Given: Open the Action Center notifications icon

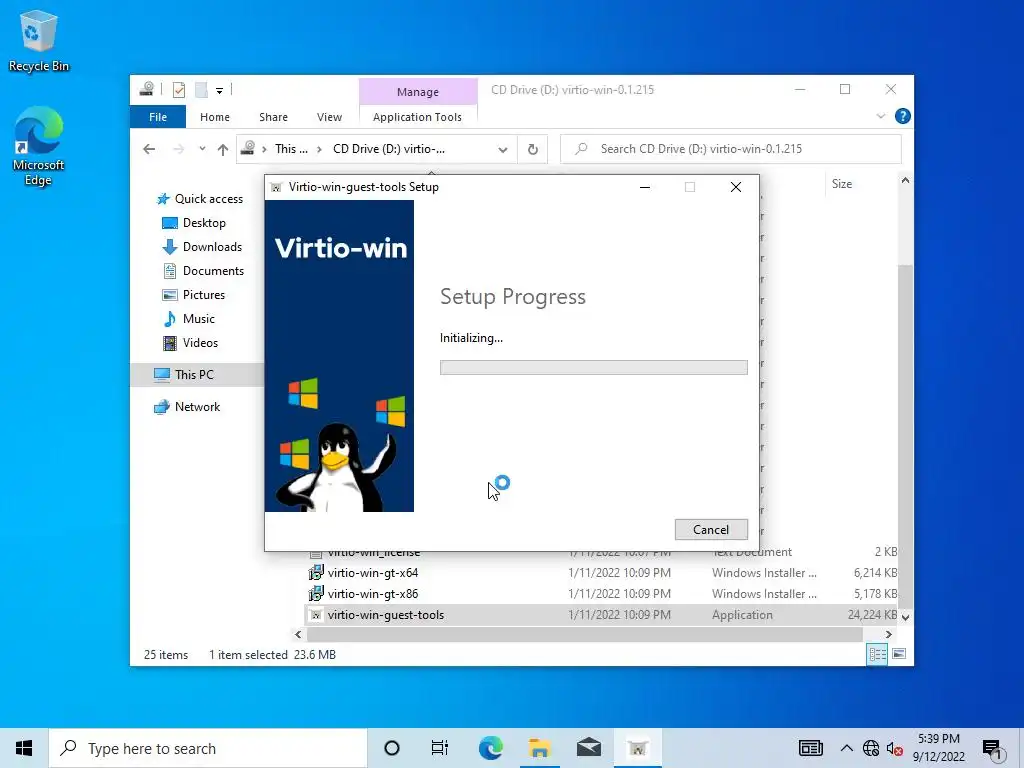Looking at the screenshot, I should 992,749.
